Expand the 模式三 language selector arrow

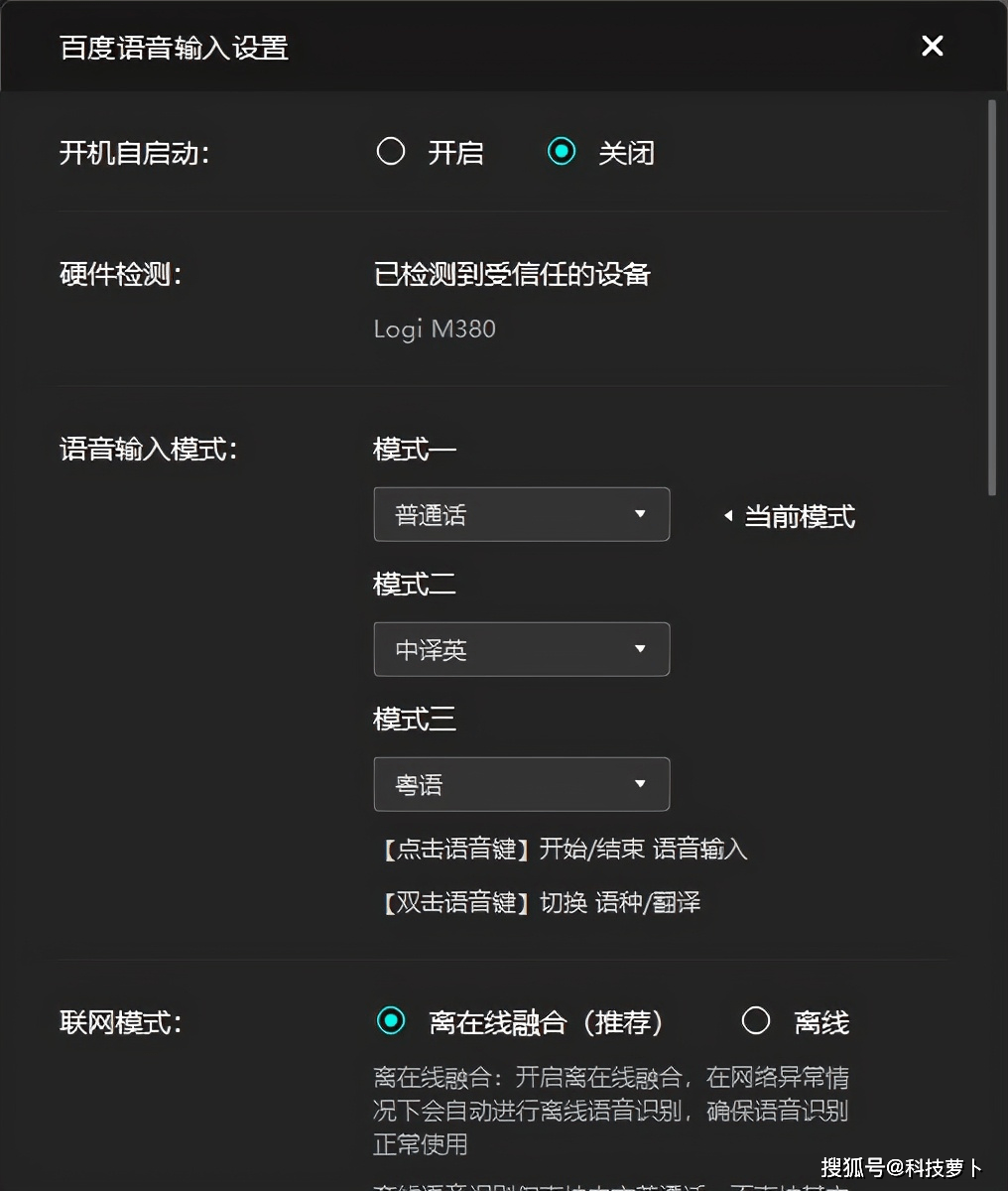click(x=641, y=784)
